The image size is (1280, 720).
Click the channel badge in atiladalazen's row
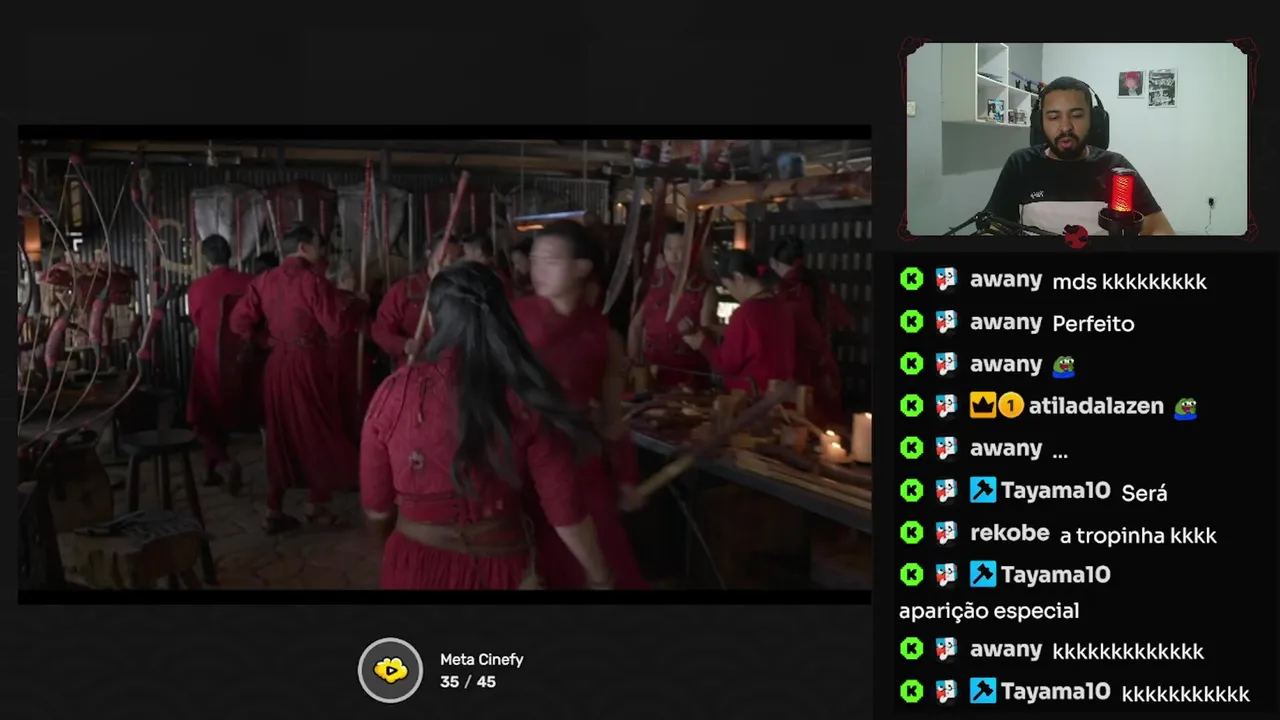(946, 405)
